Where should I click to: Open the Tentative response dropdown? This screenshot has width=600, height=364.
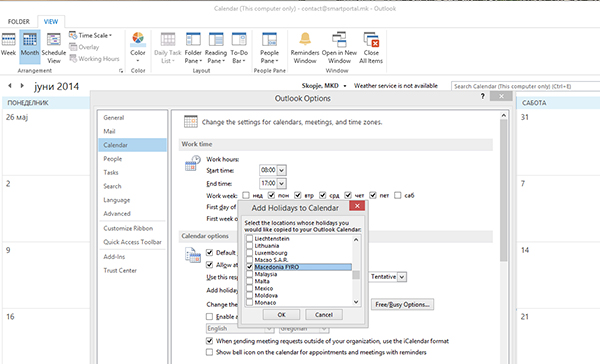[x=402, y=277]
